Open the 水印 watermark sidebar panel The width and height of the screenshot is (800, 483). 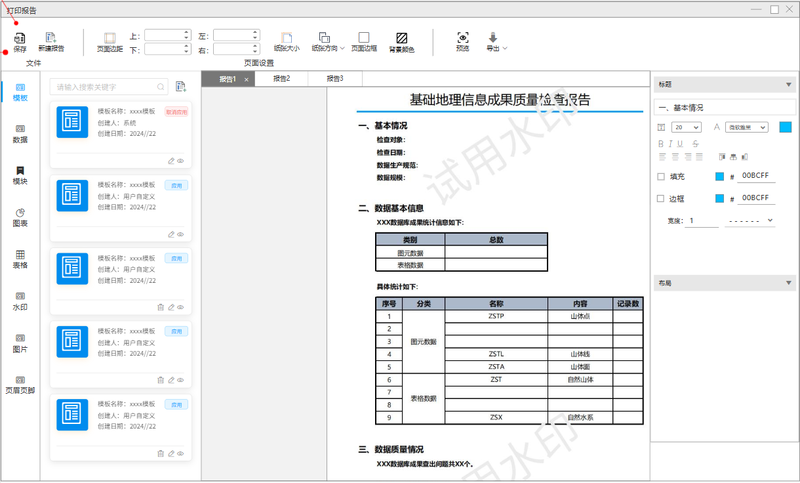coord(20,301)
